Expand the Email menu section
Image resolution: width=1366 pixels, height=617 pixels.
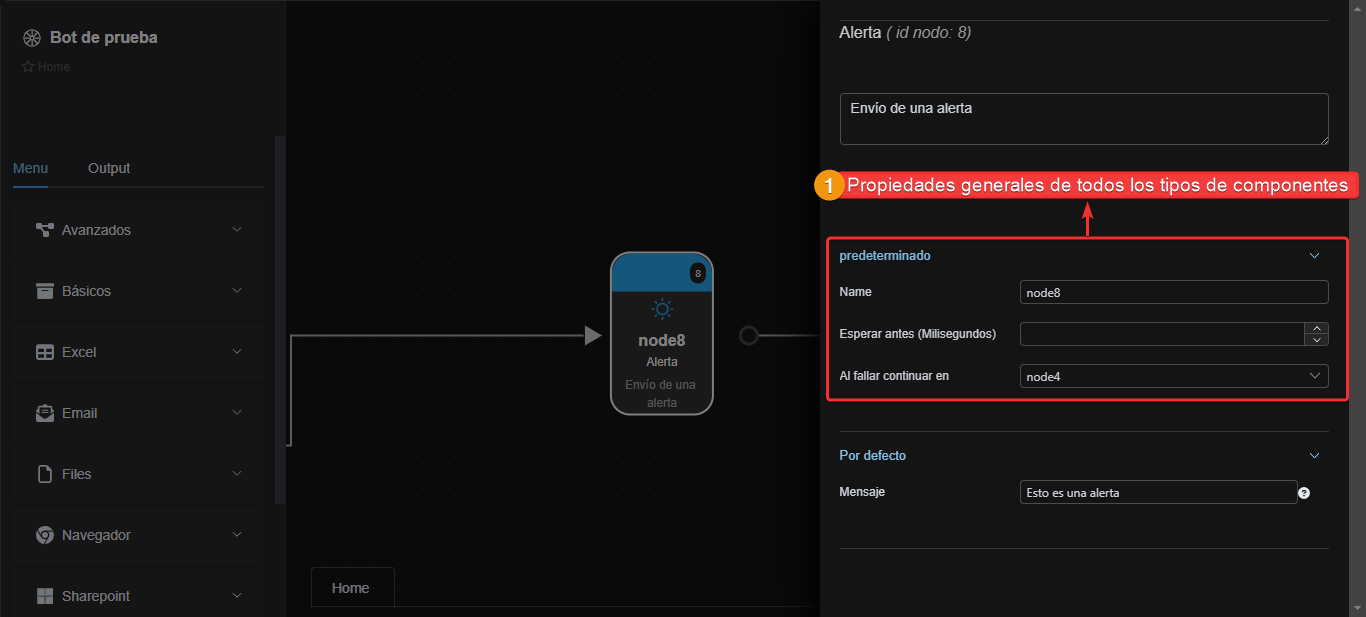pyautogui.click(x=237, y=413)
